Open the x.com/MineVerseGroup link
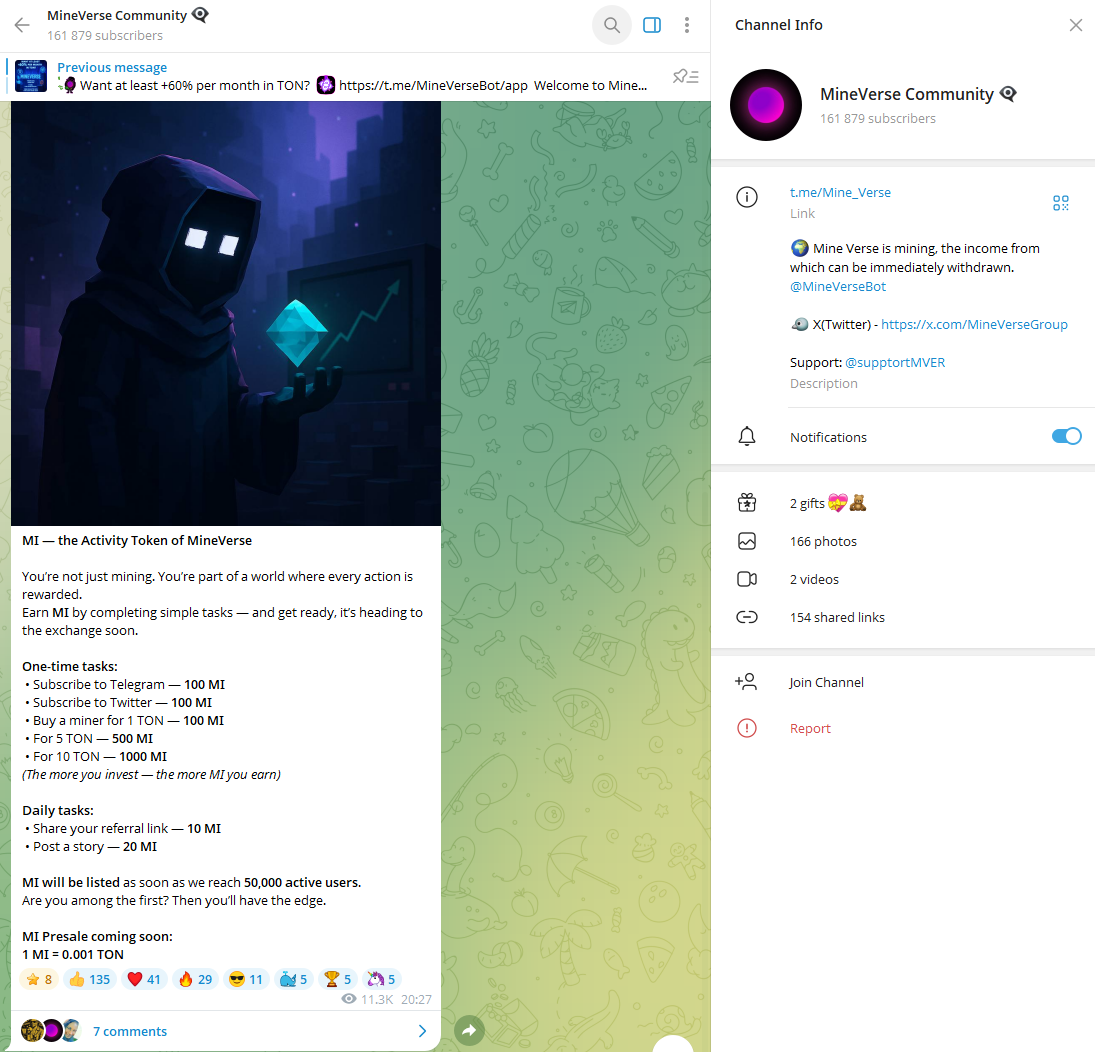Screen dimensions: 1095x1052 click(974, 324)
